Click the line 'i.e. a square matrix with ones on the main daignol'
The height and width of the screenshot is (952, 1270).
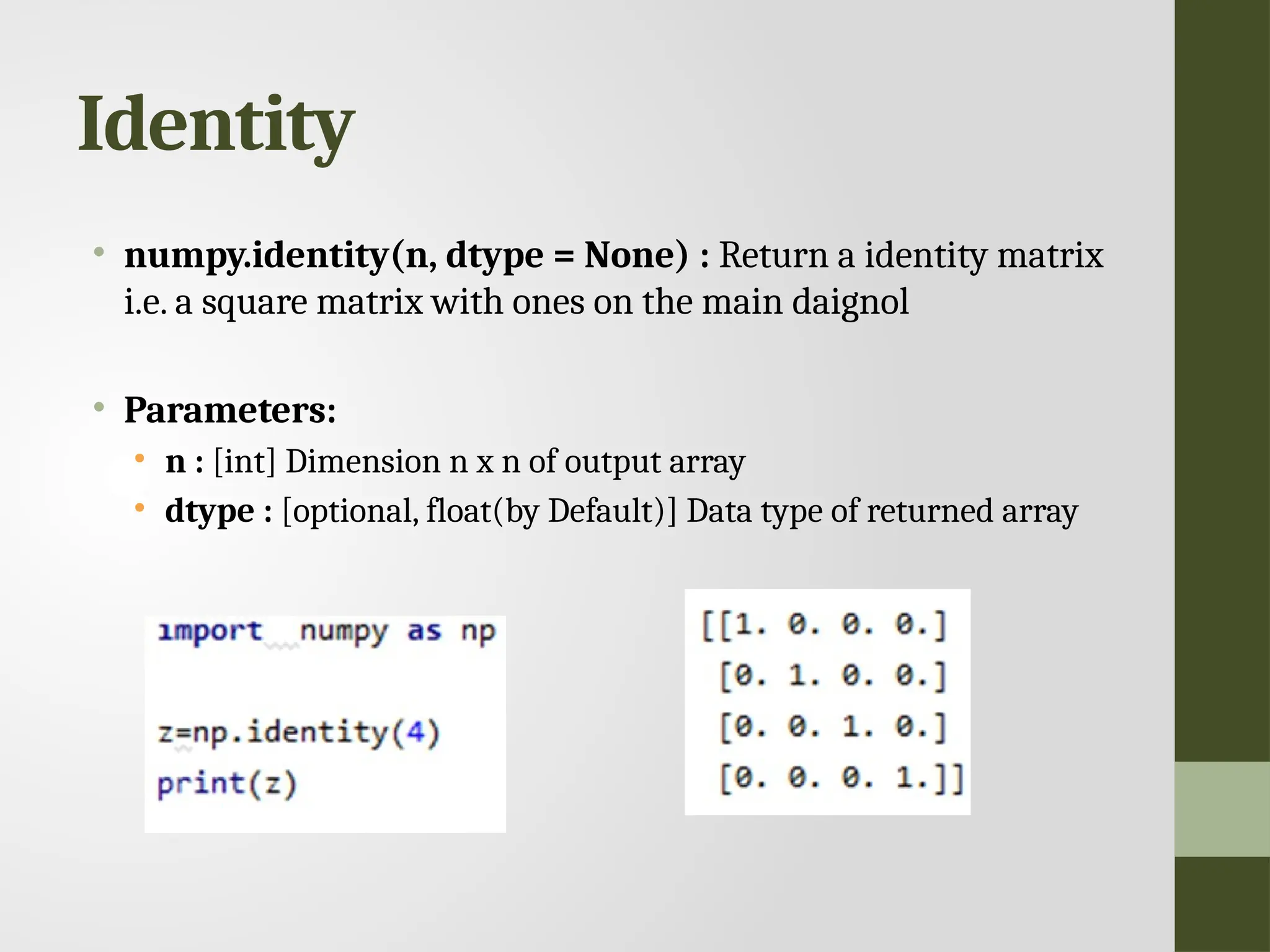tap(517, 302)
